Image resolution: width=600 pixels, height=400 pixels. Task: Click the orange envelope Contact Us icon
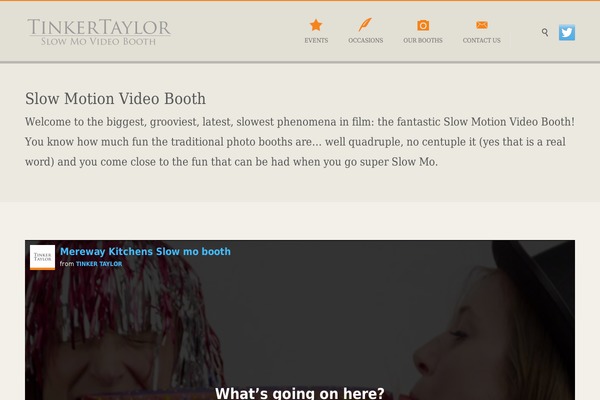(x=482, y=25)
